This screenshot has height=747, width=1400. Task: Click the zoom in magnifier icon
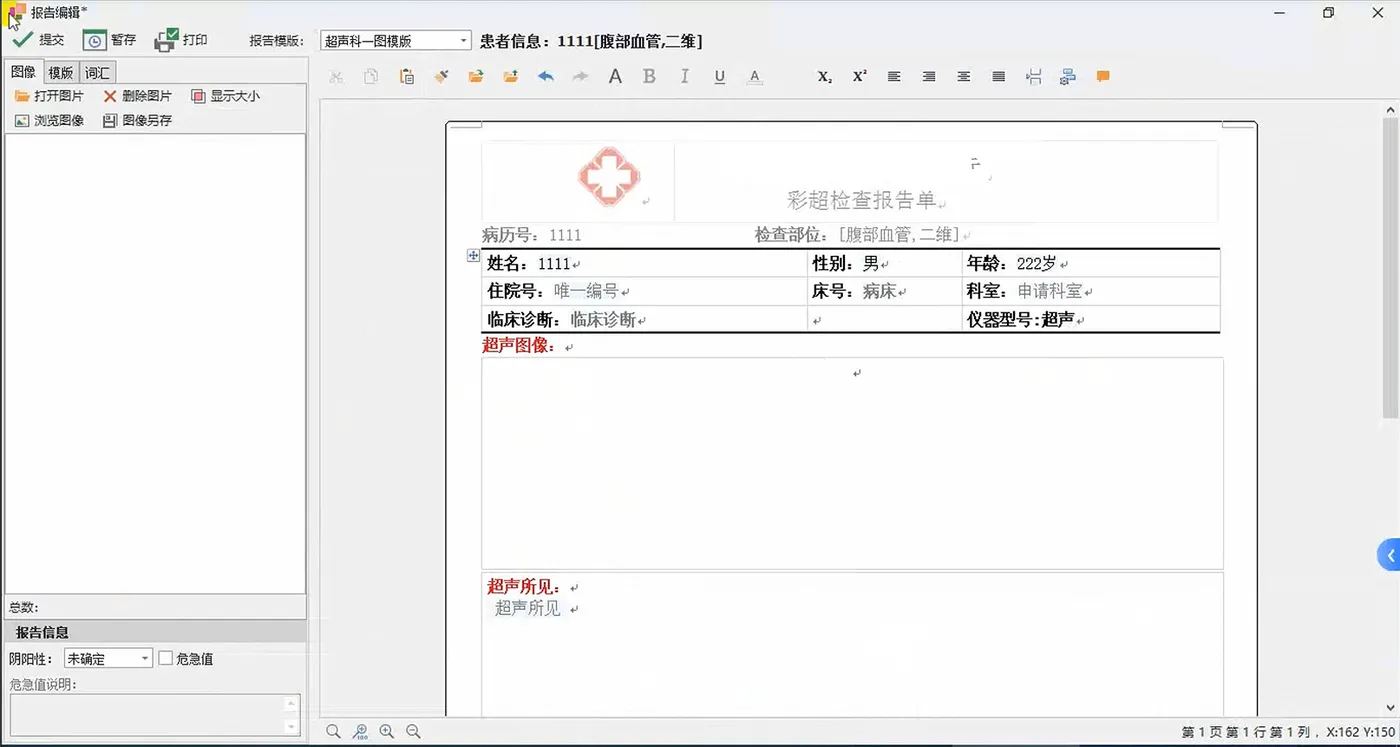coord(387,732)
